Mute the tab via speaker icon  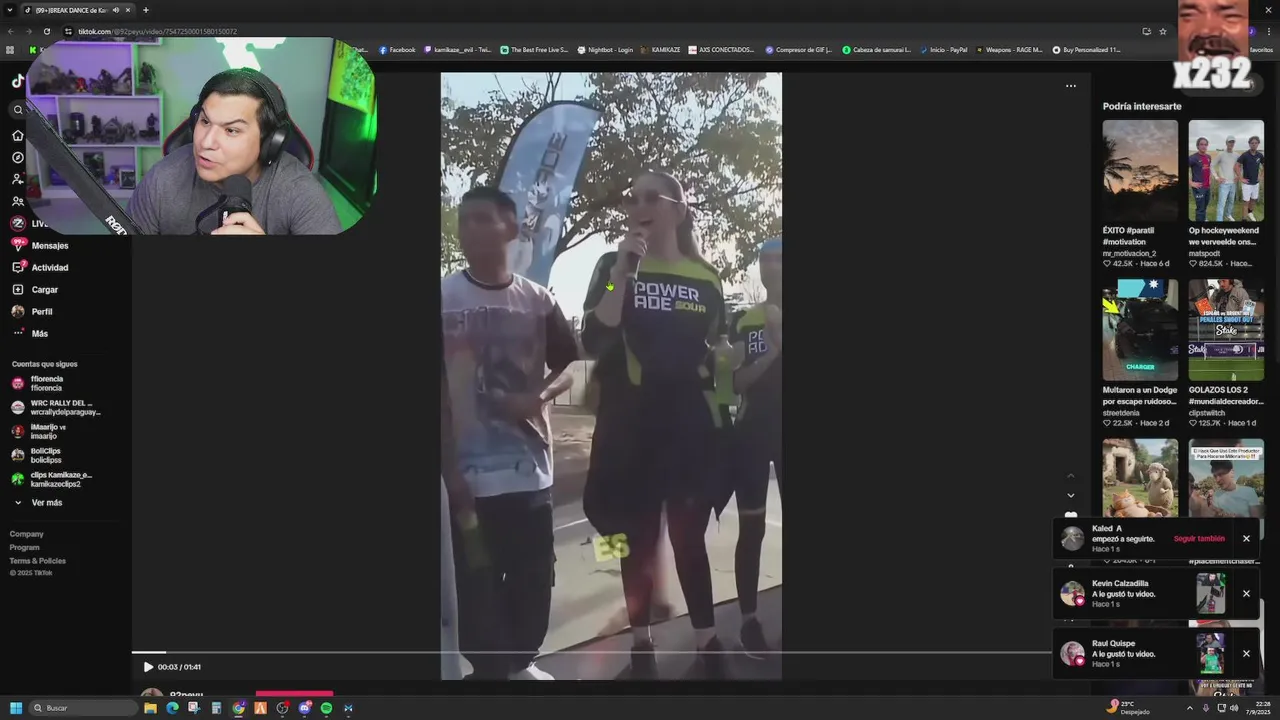(116, 10)
